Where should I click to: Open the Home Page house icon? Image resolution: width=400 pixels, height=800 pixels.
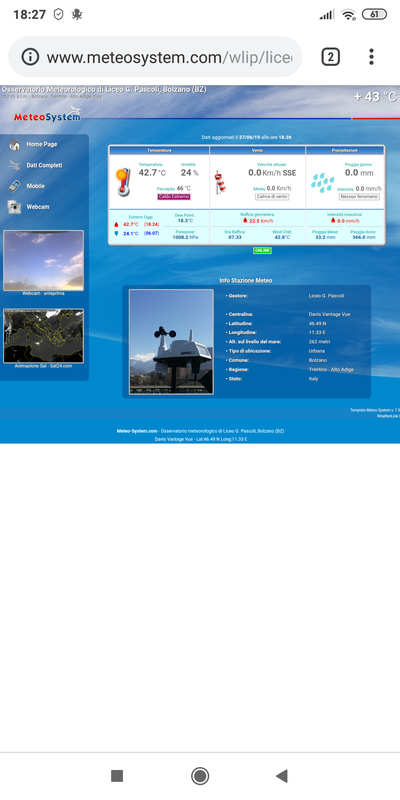(15, 145)
